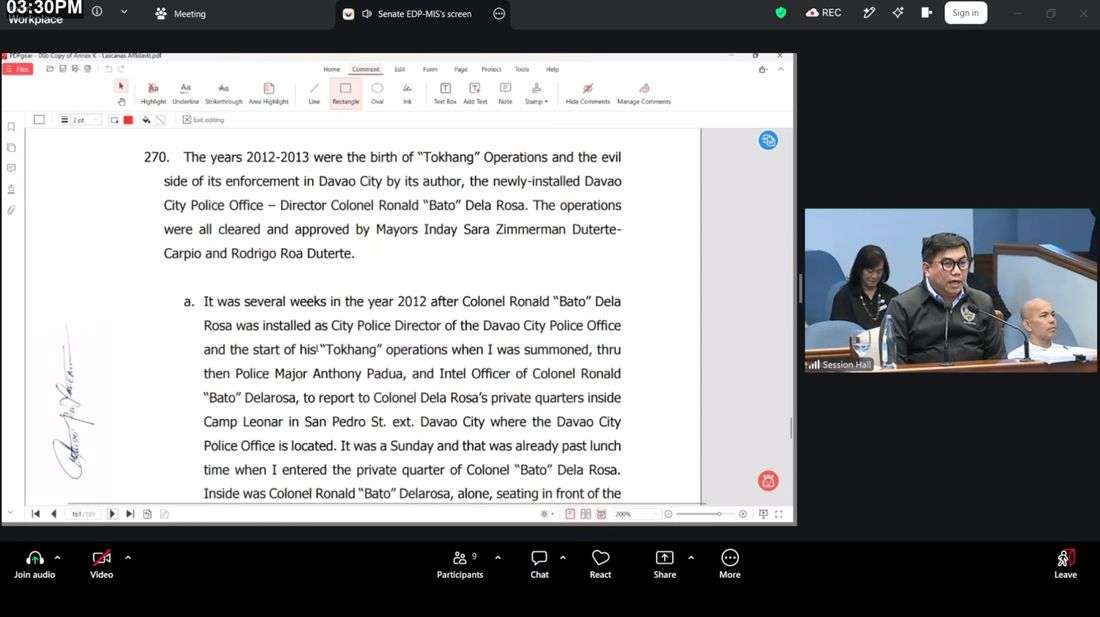Turn on the Video camera
The height and width of the screenshot is (617, 1100).
point(102,564)
